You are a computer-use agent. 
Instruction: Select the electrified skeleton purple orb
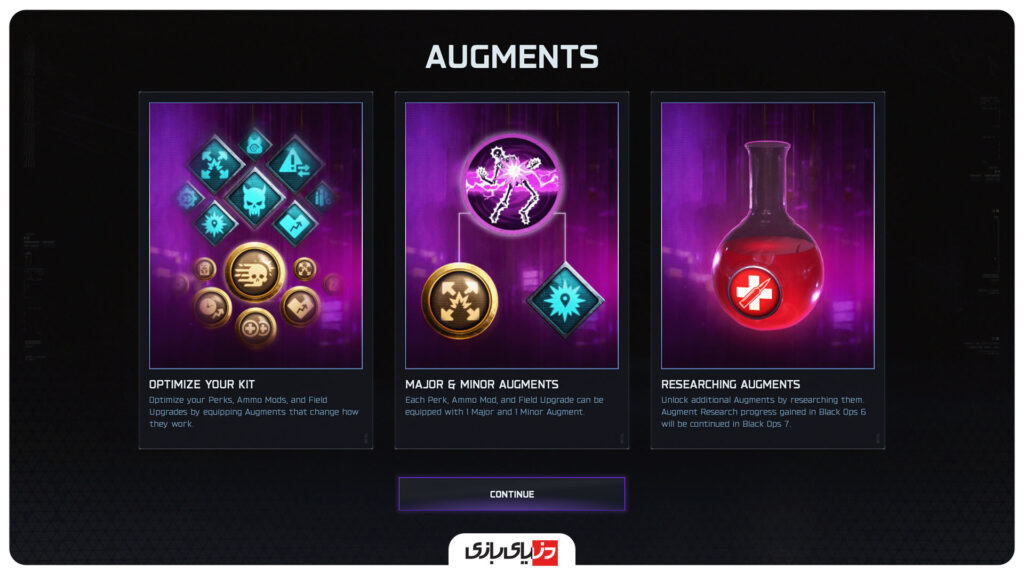[x=513, y=183]
